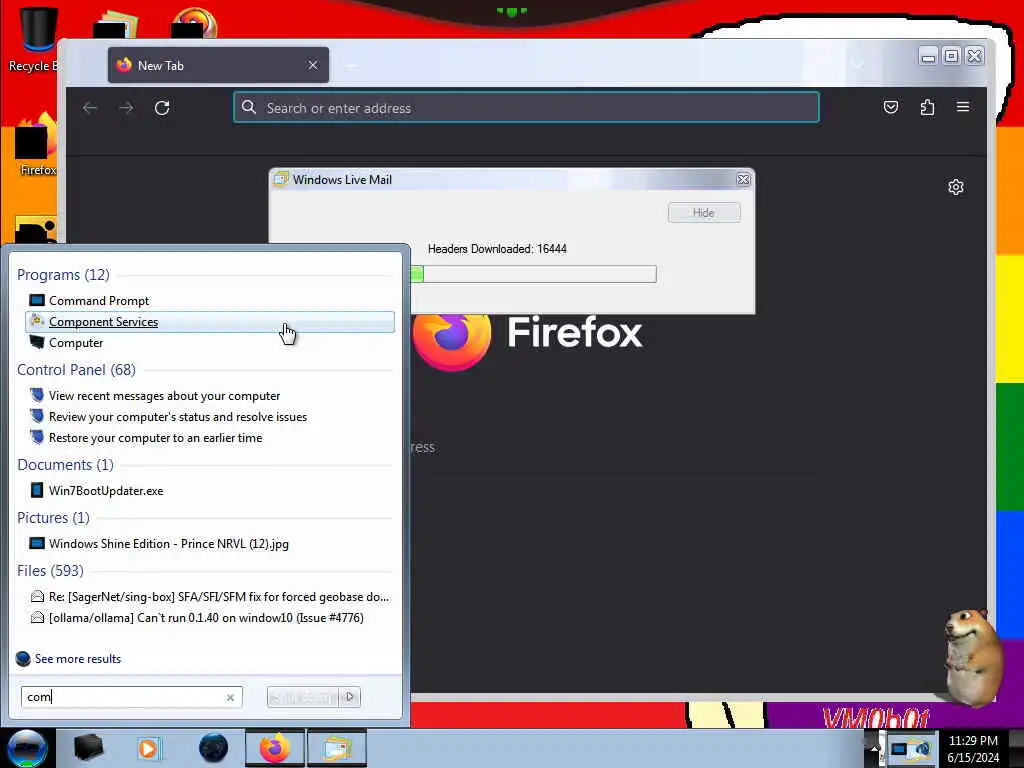
Task: Expand the Programs (12) results header
Action: (x=63, y=275)
